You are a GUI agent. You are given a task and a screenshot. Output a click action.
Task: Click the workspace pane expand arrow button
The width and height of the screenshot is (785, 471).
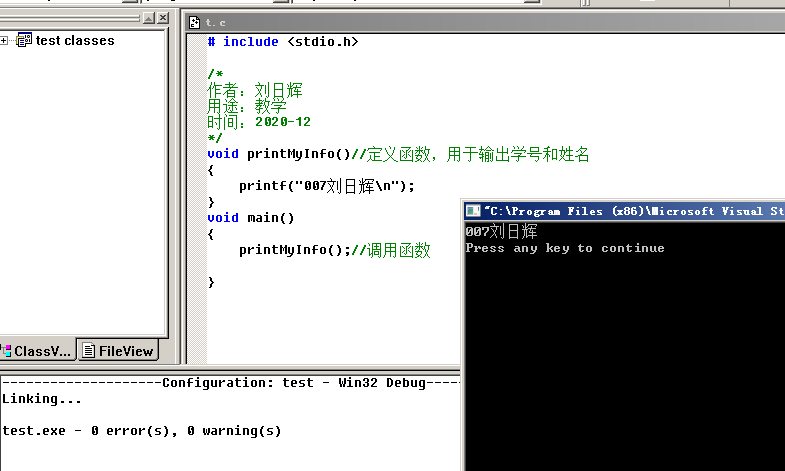(149, 18)
